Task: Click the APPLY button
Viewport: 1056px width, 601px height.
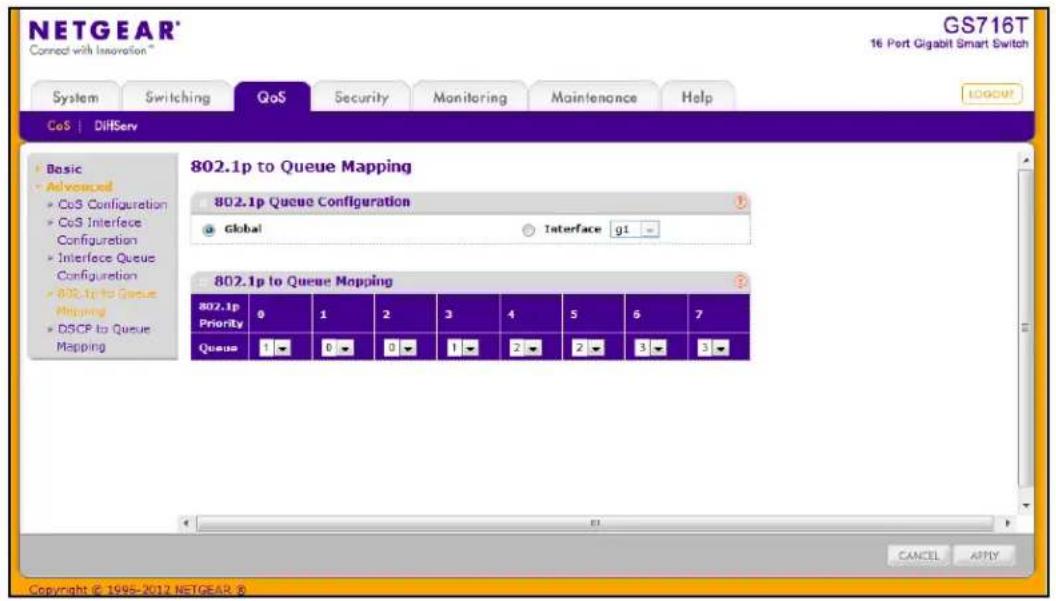Action: (984, 556)
